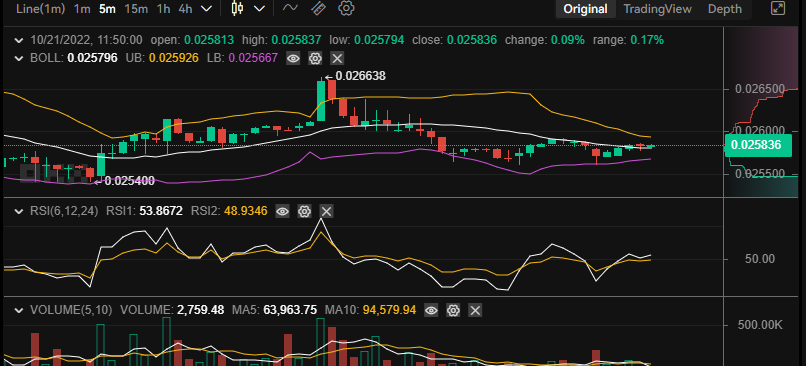
Task: Click the MA10 value 94,579.94
Action: (390, 310)
